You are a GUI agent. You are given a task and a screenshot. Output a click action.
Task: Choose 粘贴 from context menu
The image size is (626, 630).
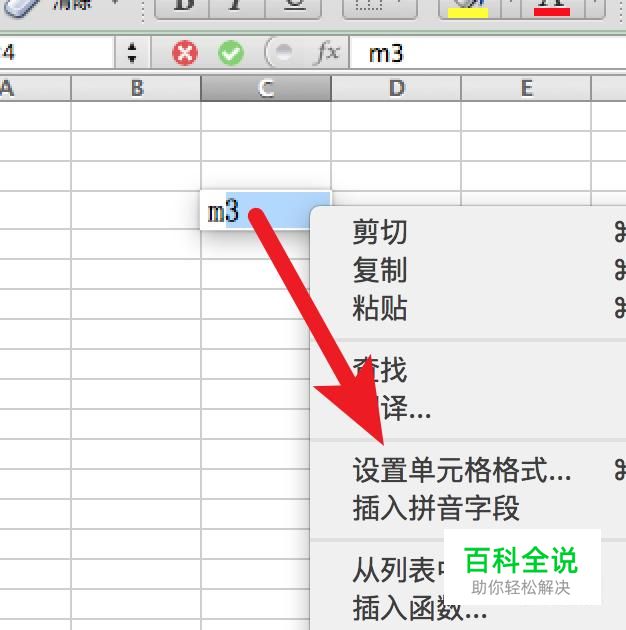(468, 308)
